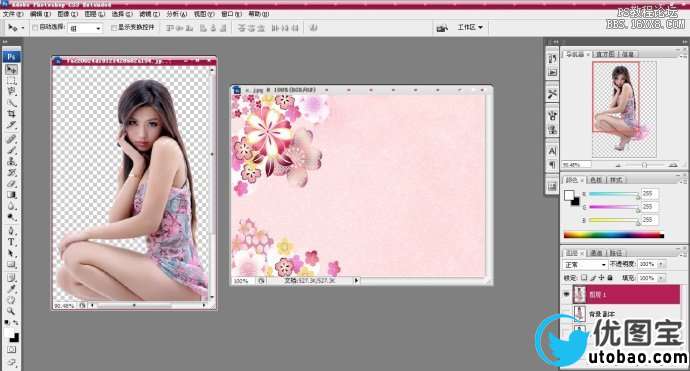This screenshot has width=690, height=371.
Task: Toggle lock all padlock icon
Action: (610, 278)
